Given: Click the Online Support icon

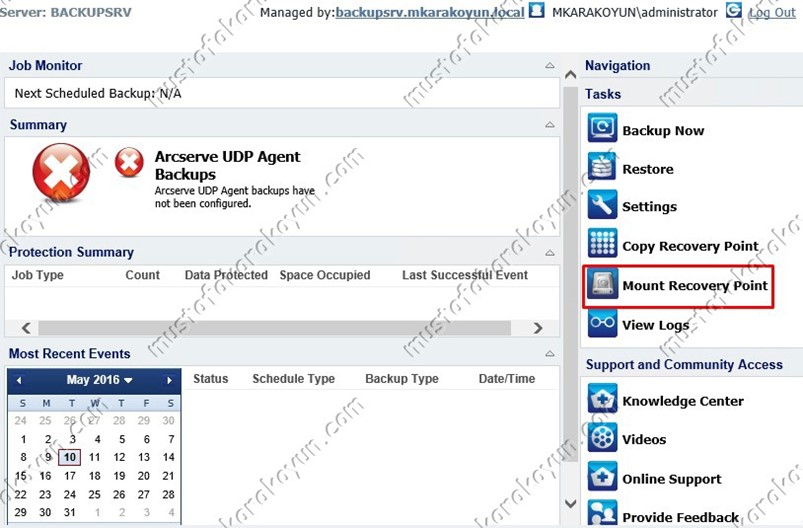Looking at the screenshot, I should click(x=602, y=476).
